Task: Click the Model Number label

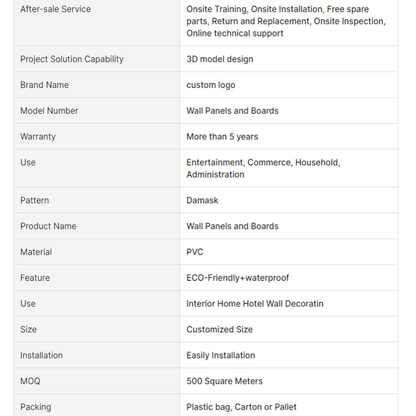Action: click(49, 111)
